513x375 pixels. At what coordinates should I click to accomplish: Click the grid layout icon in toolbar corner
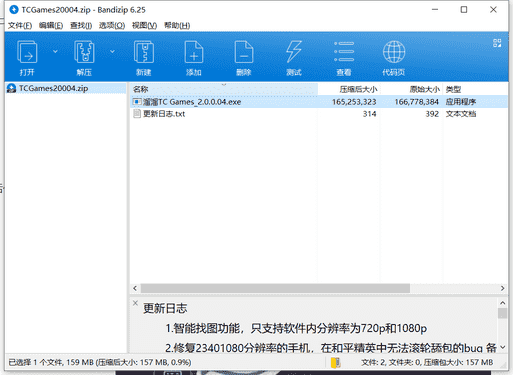tap(497, 43)
